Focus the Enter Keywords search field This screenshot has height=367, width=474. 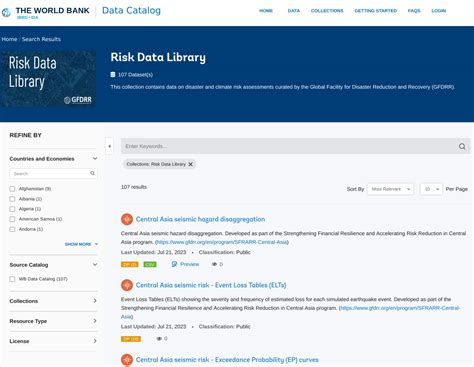(289, 146)
